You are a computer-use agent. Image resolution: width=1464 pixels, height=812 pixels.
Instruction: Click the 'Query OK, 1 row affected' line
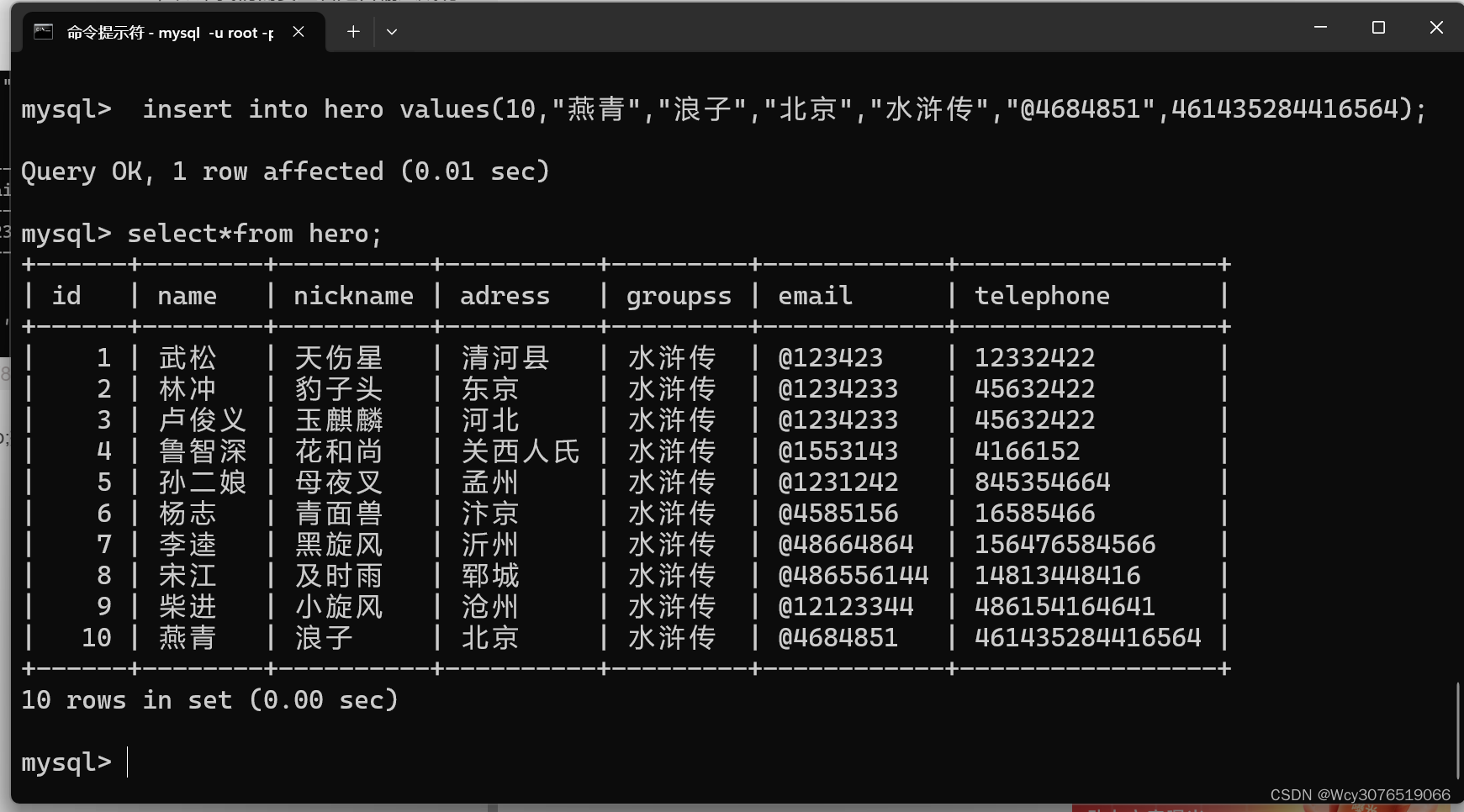285,171
